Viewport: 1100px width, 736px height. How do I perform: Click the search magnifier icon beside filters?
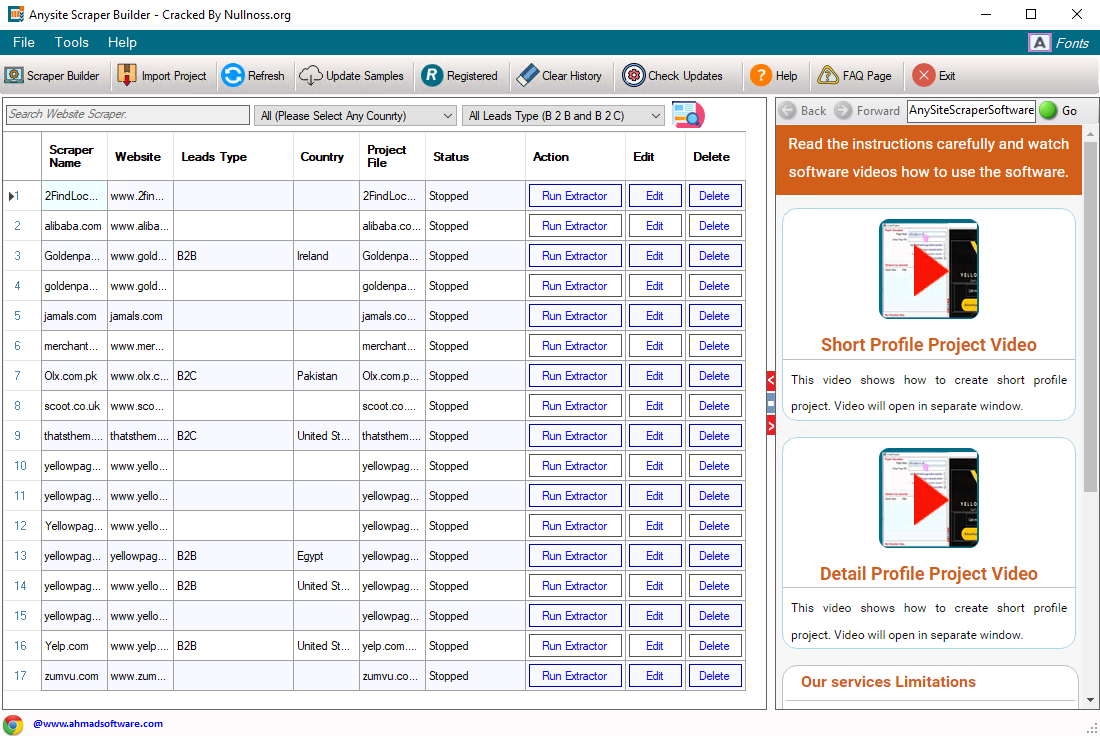click(688, 115)
